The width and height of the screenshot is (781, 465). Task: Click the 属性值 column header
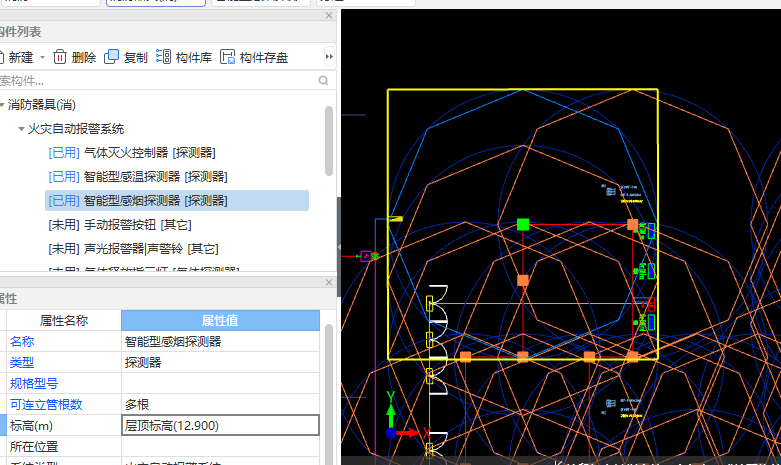(x=220, y=321)
